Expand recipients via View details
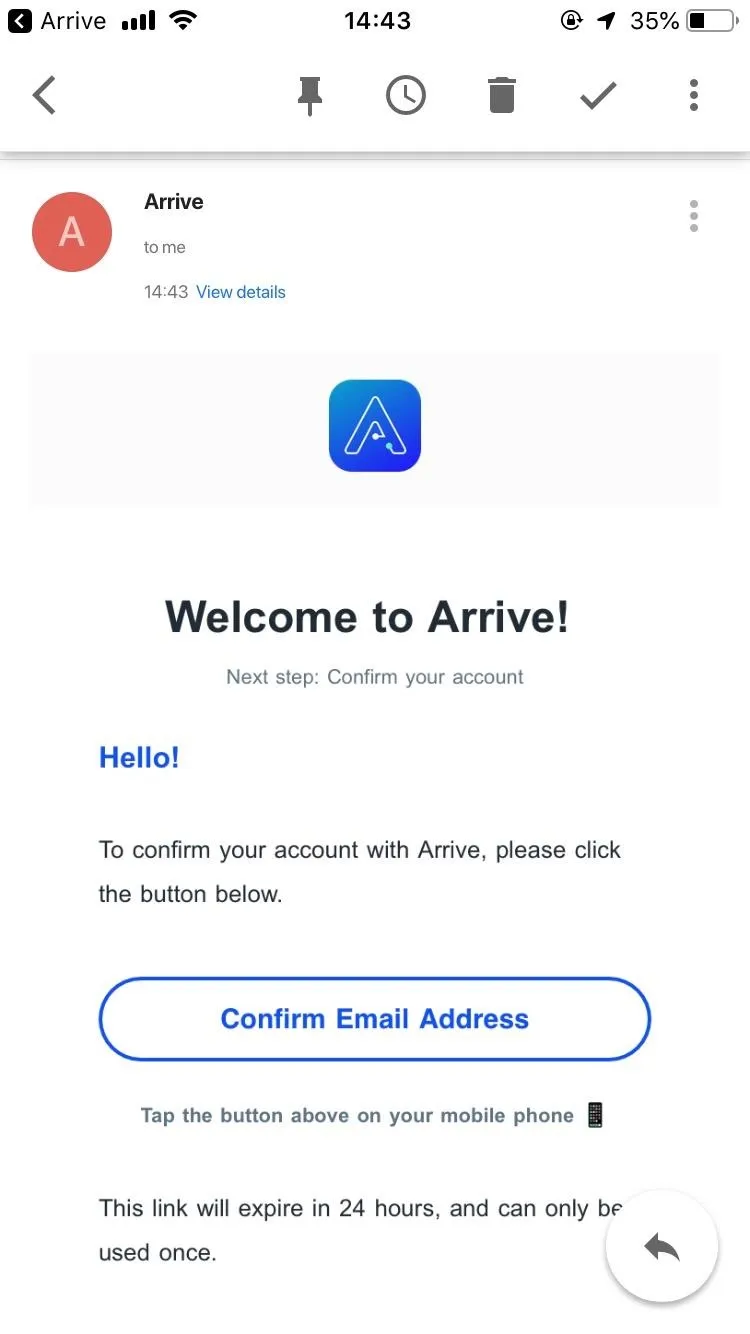The image size is (750, 1334). pos(241,292)
